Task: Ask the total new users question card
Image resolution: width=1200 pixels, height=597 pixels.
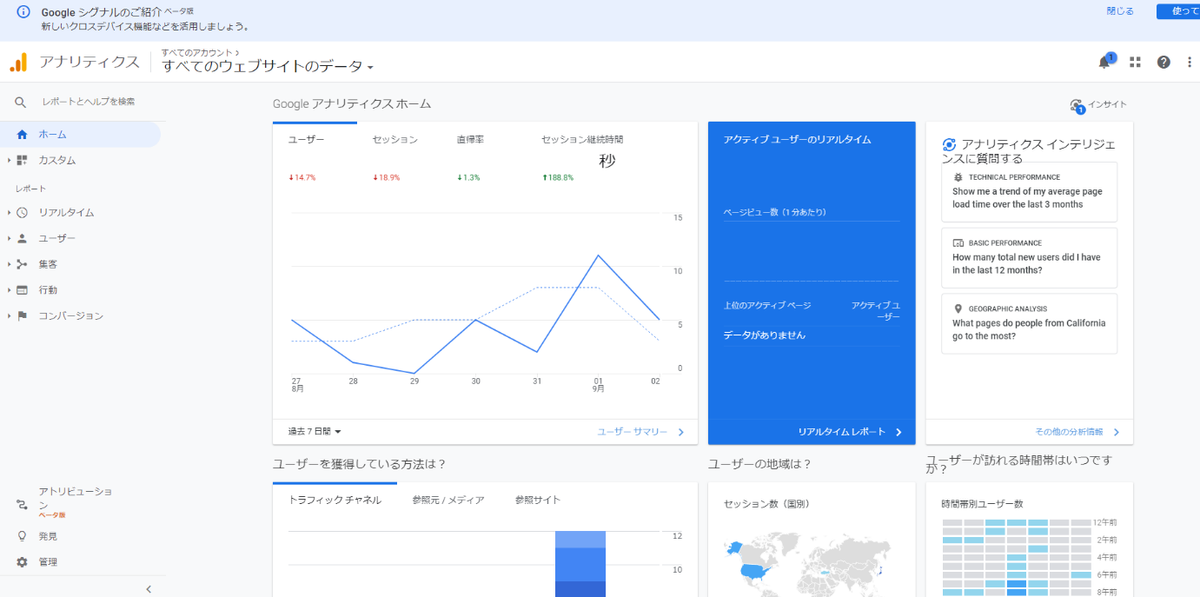Action: pyautogui.click(x=1029, y=257)
